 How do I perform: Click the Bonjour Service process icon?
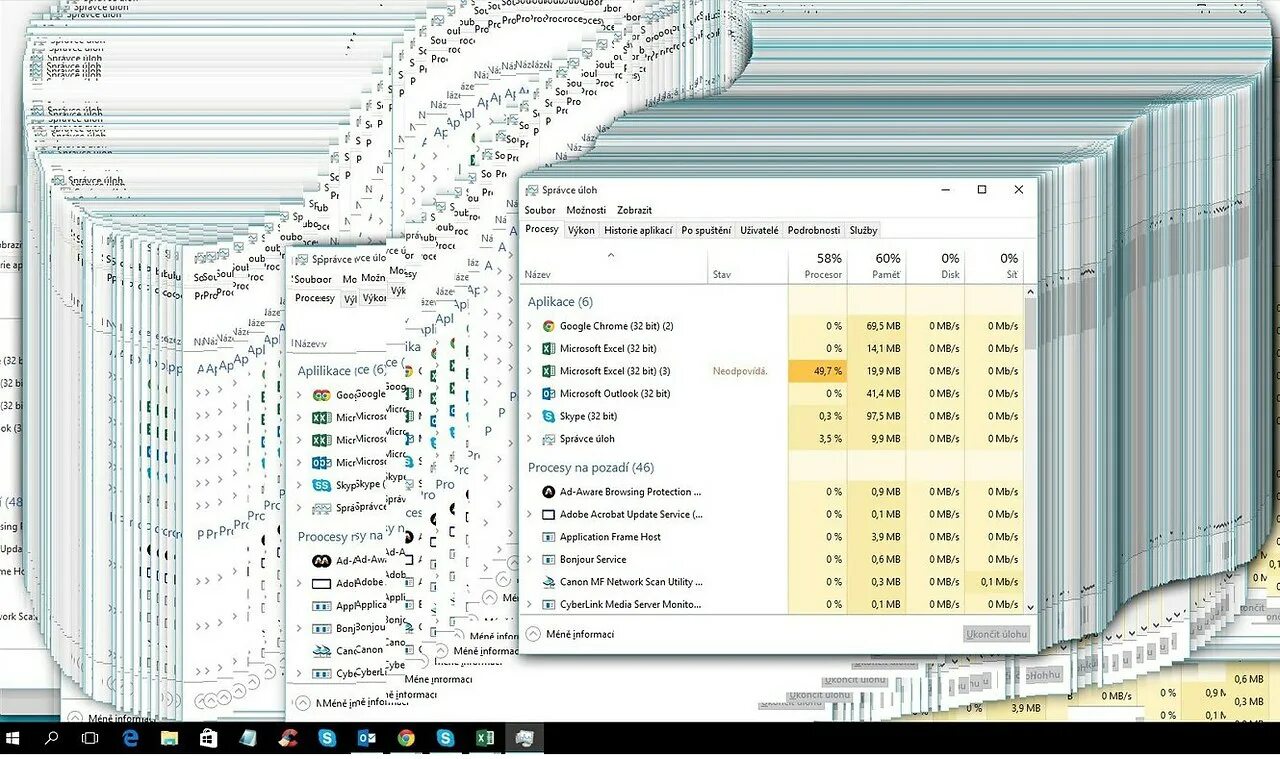(548, 559)
